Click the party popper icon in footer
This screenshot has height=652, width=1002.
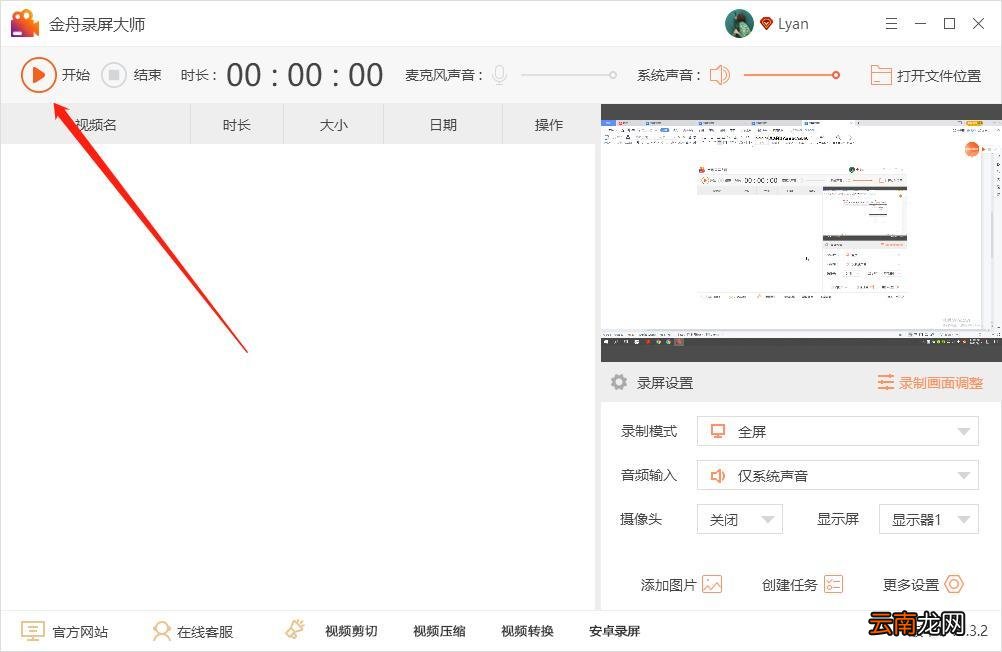295,630
